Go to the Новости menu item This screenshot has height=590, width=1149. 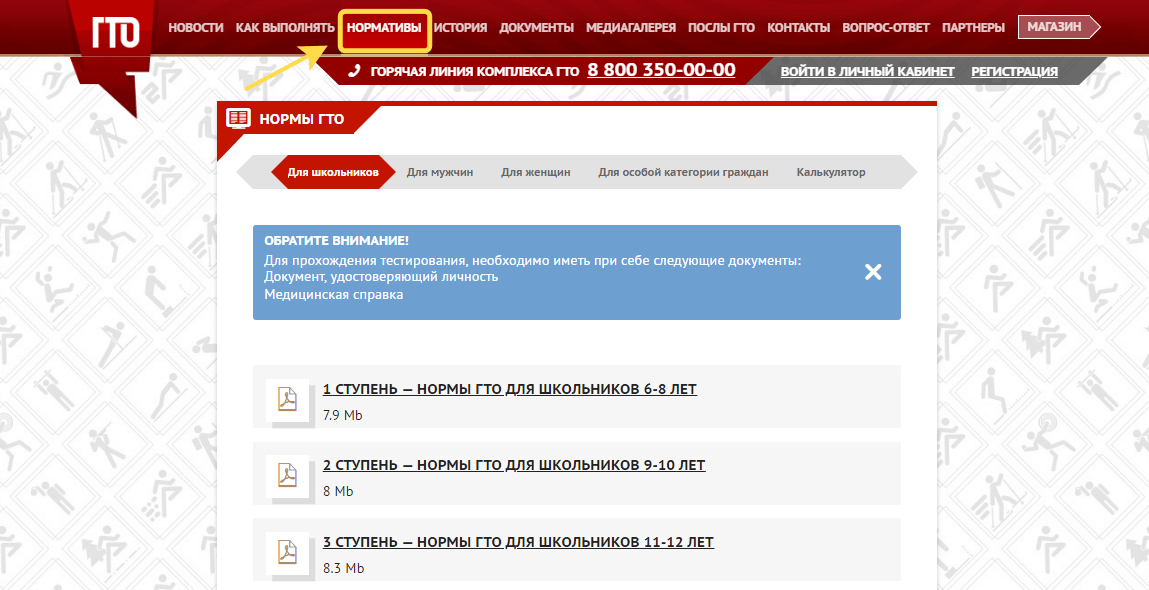pos(196,28)
